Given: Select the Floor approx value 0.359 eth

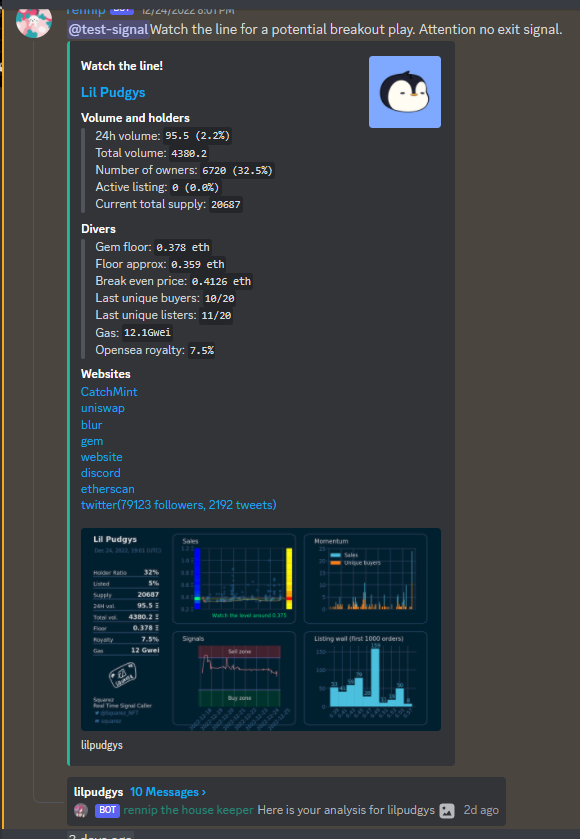Looking at the screenshot, I should click(198, 264).
